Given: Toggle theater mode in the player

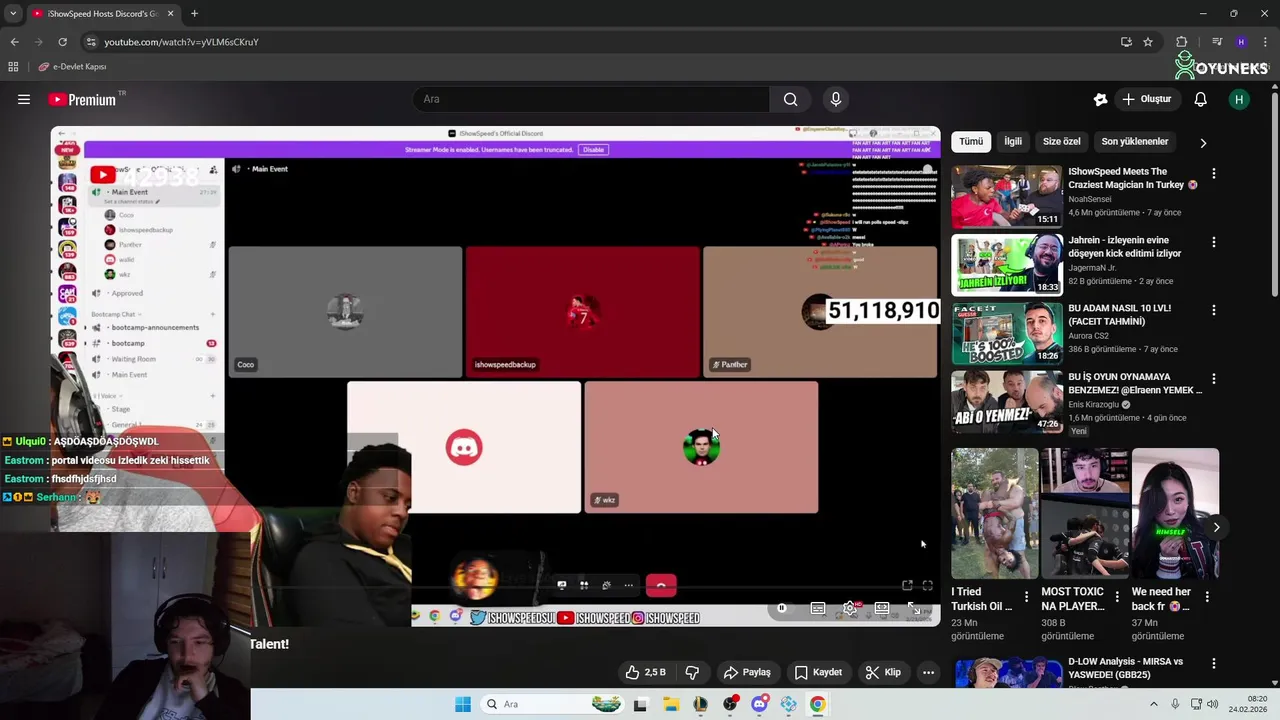Looking at the screenshot, I should click(882, 608).
